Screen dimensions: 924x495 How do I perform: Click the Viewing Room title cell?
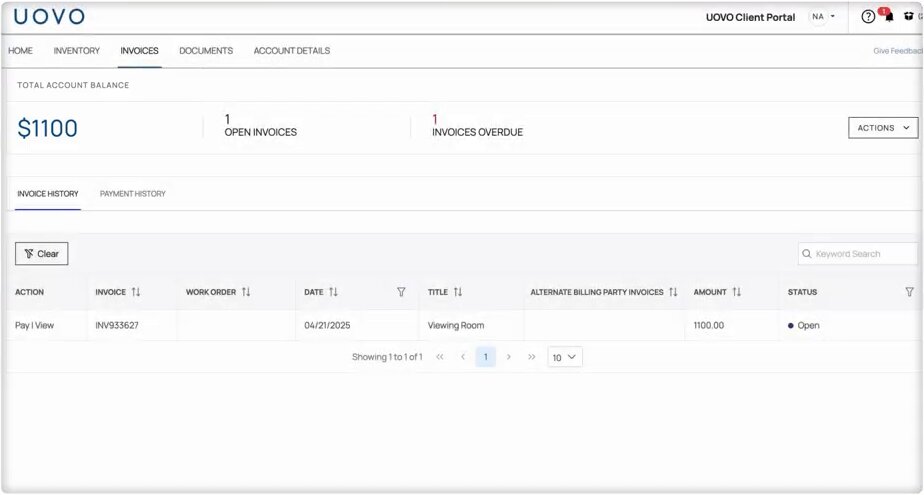[x=456, y=325]
